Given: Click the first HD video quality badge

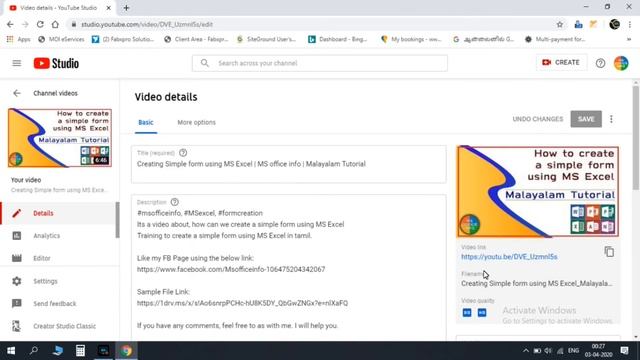Looking at the screenshot, I should pos(467,313).
